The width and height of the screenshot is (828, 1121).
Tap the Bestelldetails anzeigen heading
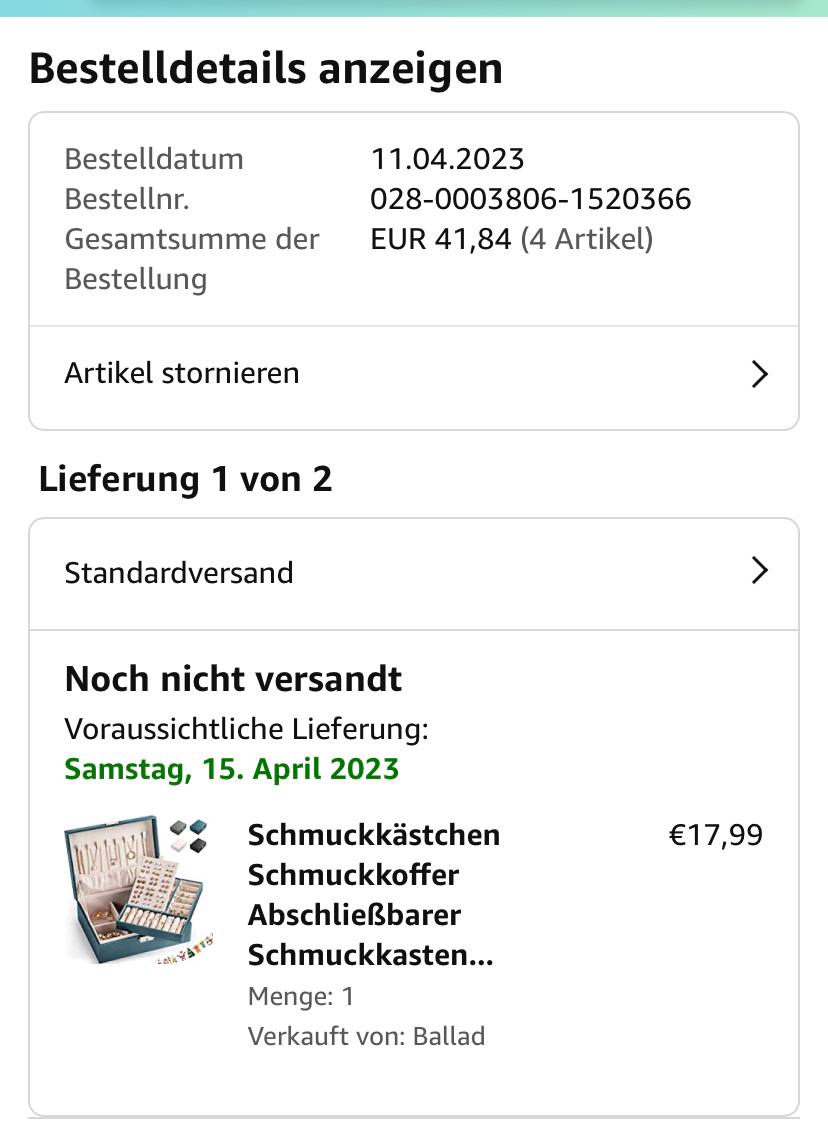[266, 69]
